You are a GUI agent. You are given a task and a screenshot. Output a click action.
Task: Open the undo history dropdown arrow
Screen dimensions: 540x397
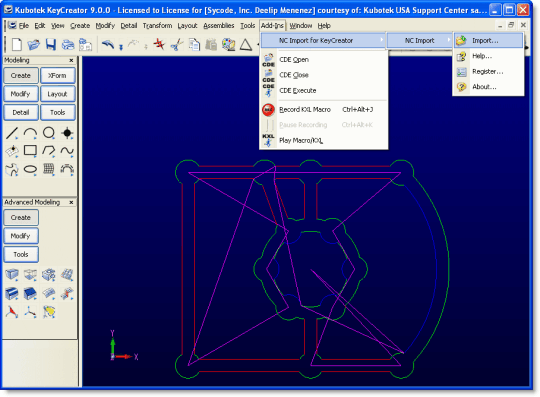click(121, 46)
